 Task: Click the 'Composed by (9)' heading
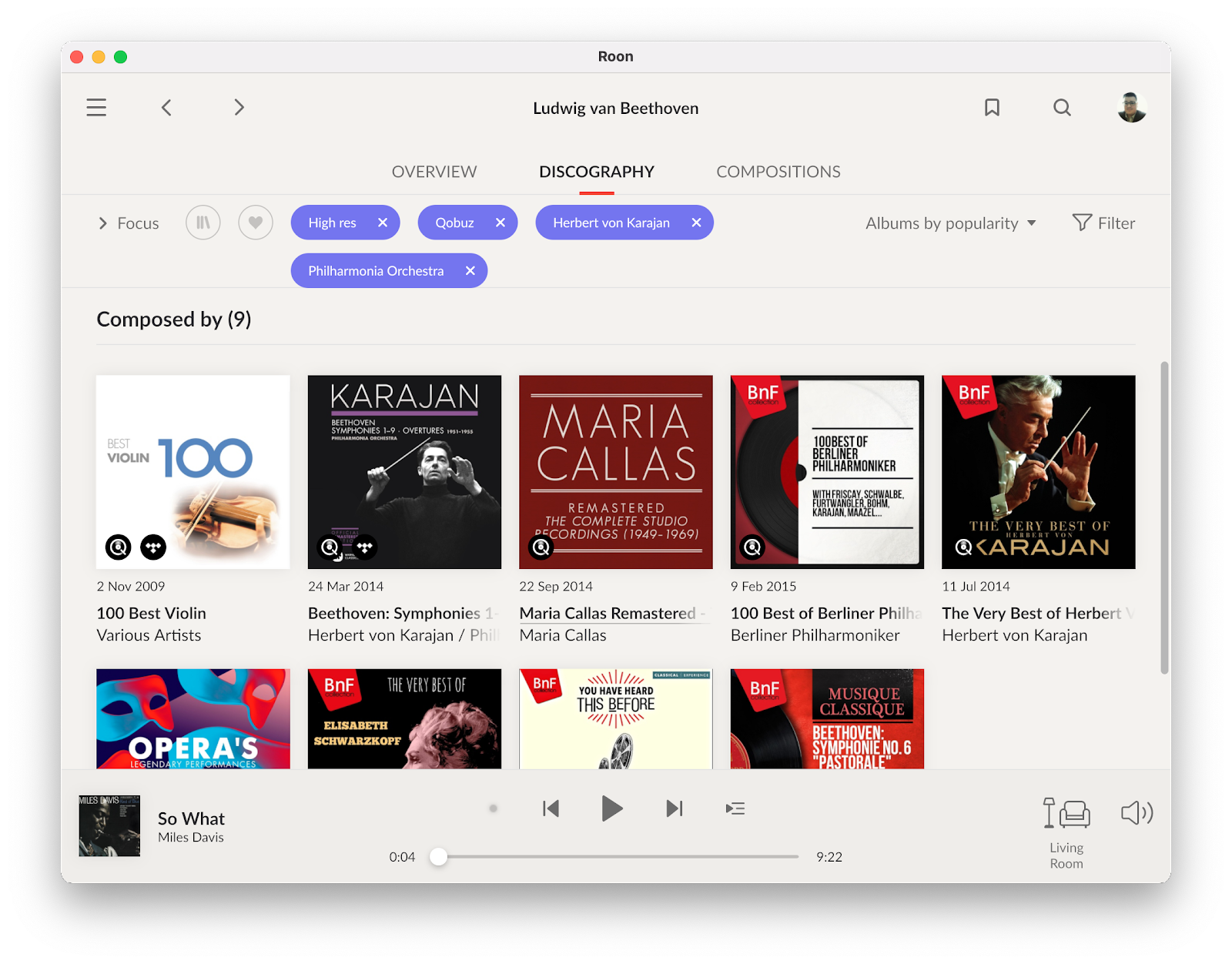[x=174, y=320]
